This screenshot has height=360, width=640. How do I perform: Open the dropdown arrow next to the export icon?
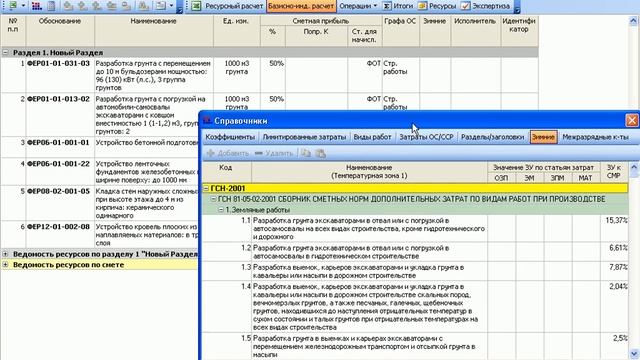coord(23,6)
